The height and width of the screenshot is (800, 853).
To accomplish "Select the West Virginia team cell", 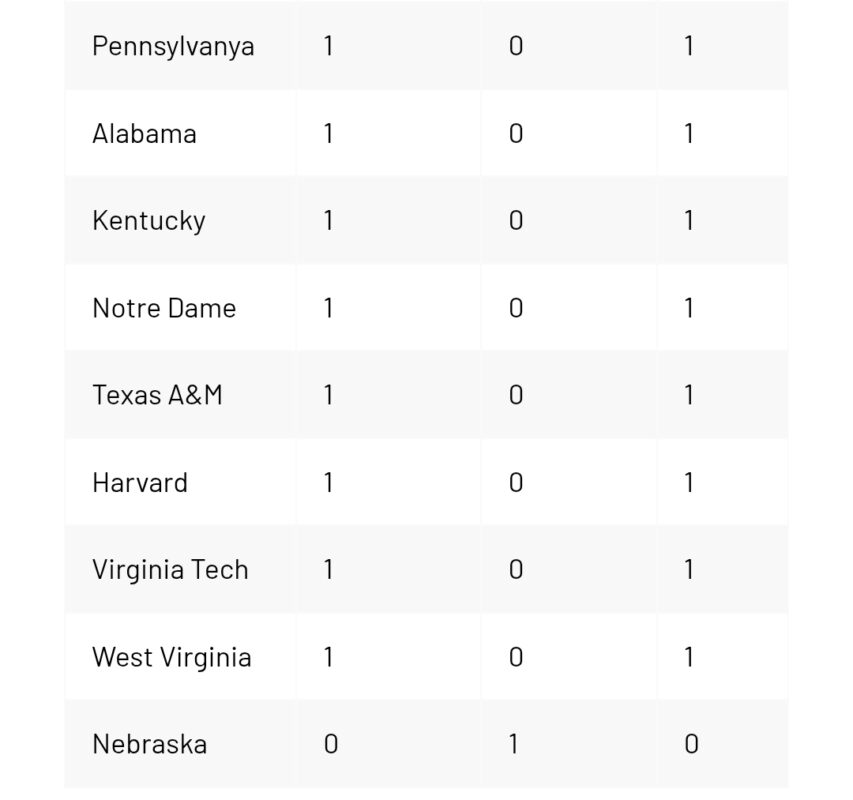I will [171, 657].
